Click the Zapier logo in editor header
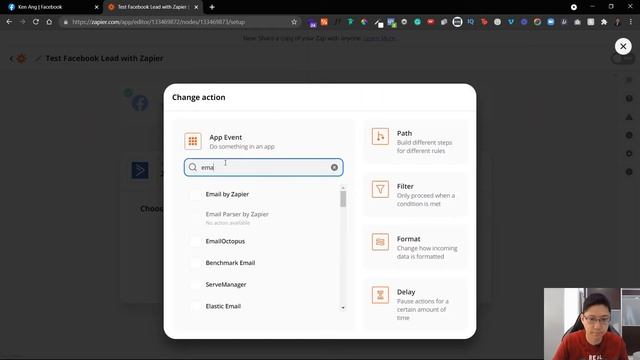Image resolution: width=640 pixels, height=360 pixels. point(21,59)
